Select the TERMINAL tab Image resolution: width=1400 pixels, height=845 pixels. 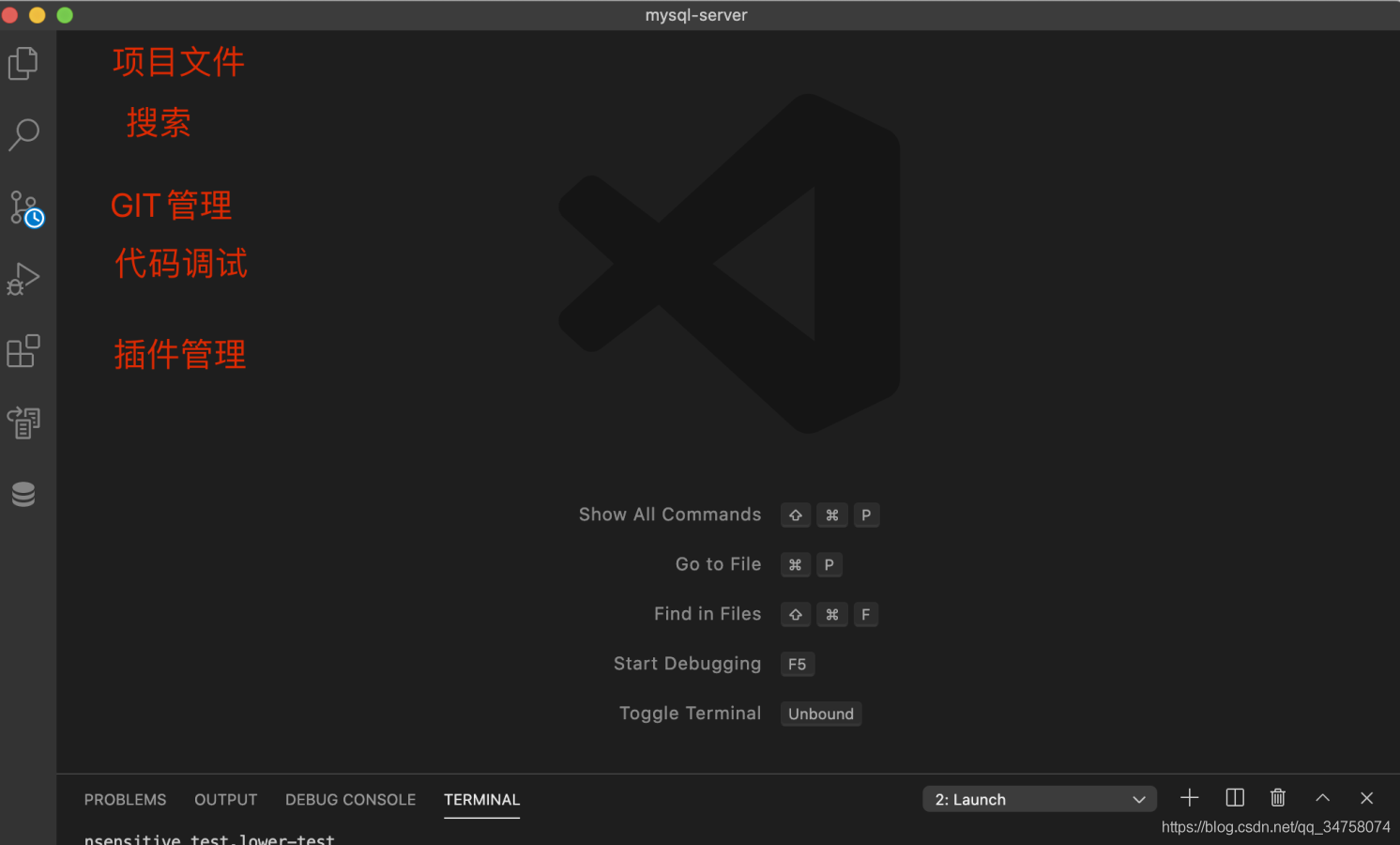point(482,800)
